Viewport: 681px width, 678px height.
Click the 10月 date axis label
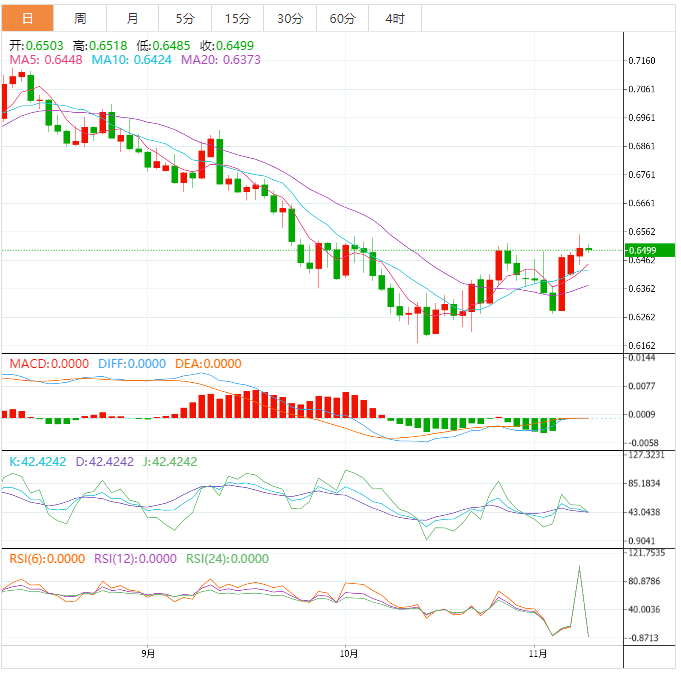pos(347,653)
